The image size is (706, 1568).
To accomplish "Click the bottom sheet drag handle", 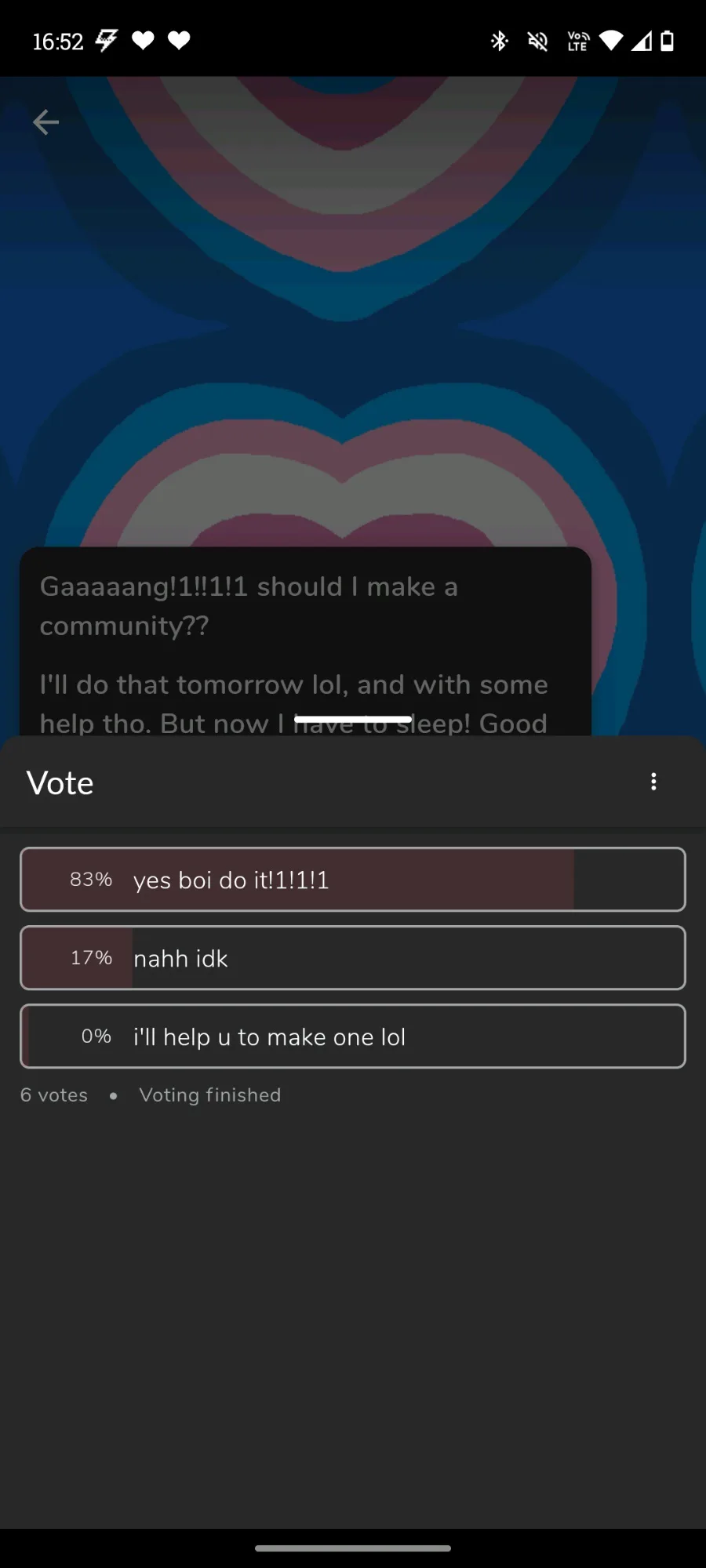I will tap(353, 719).
